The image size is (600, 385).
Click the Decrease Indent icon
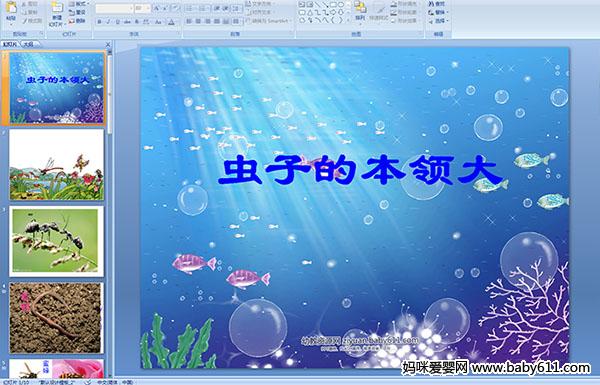[x=217, y=8]
